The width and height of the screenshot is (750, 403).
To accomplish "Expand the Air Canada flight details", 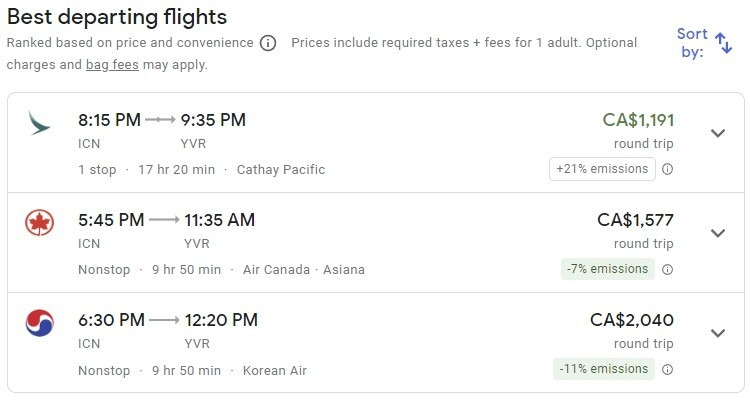I will point(718,233).
